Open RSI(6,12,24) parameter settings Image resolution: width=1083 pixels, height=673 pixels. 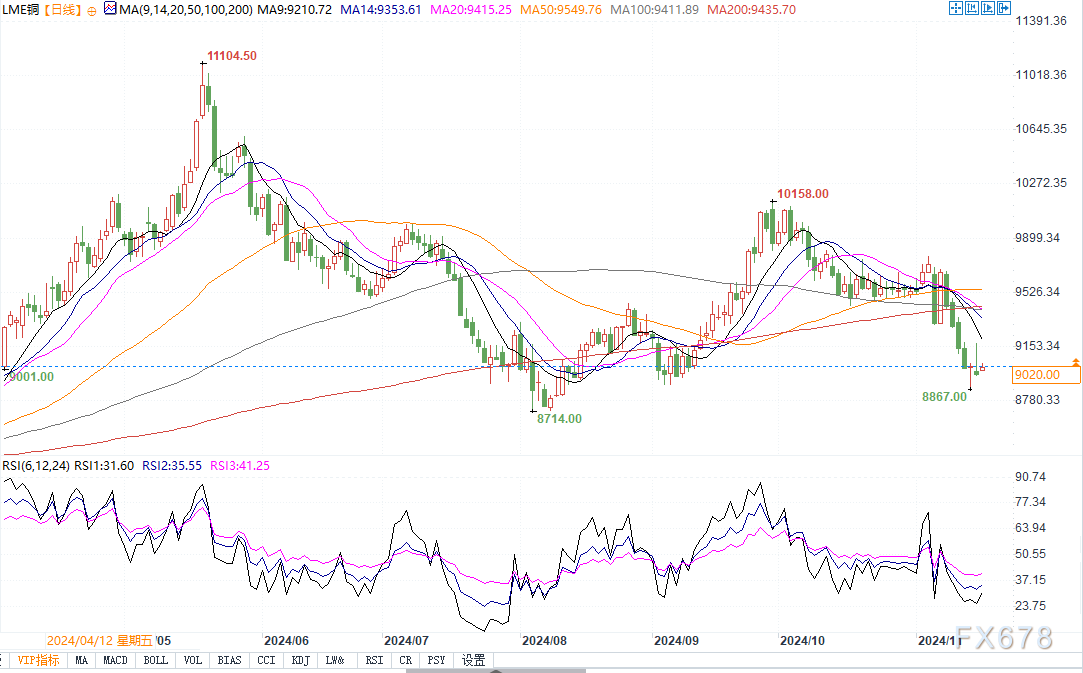(x=37, y=465)
